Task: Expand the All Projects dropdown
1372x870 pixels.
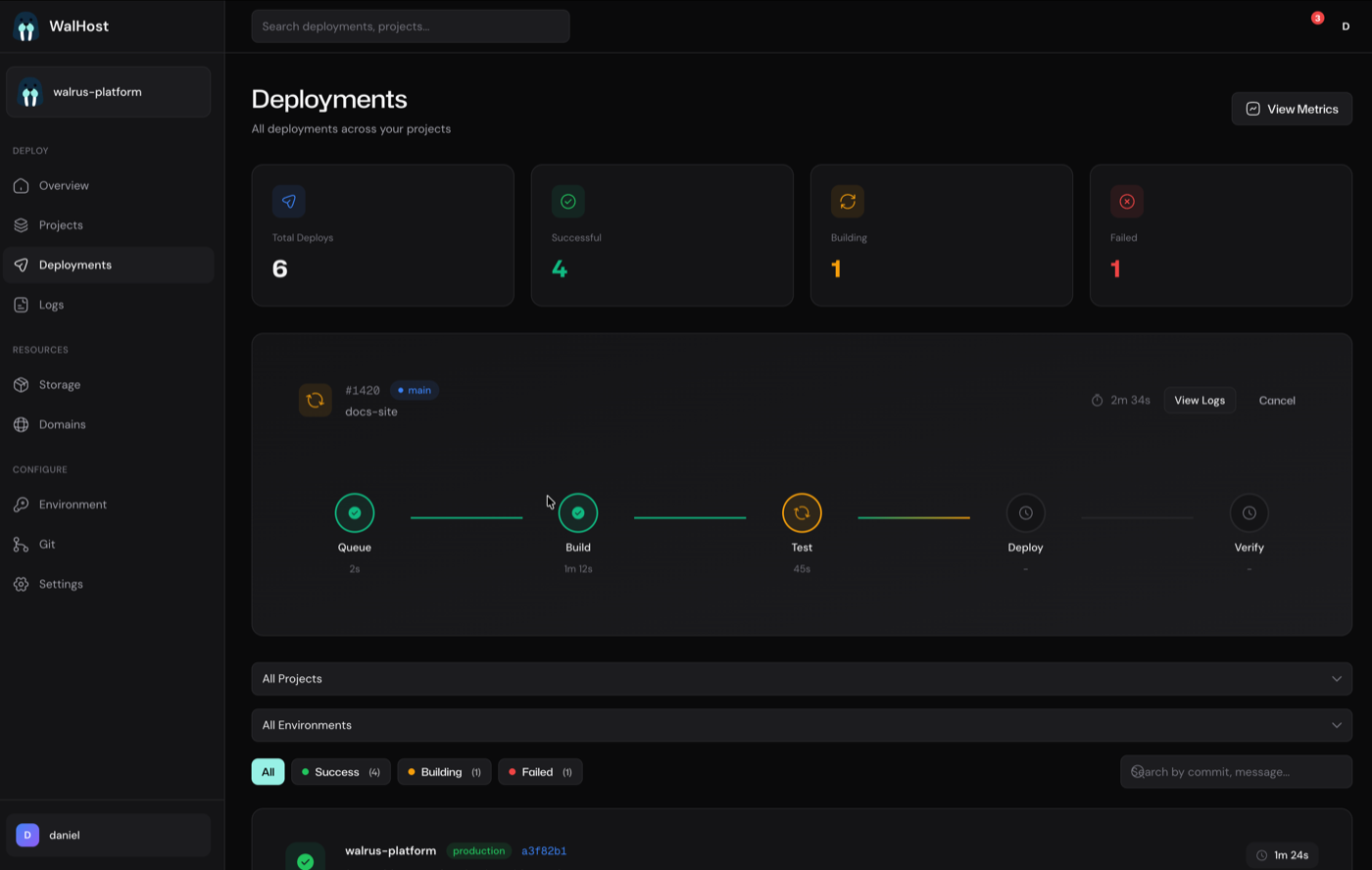Action: click(x=802, y=679)
